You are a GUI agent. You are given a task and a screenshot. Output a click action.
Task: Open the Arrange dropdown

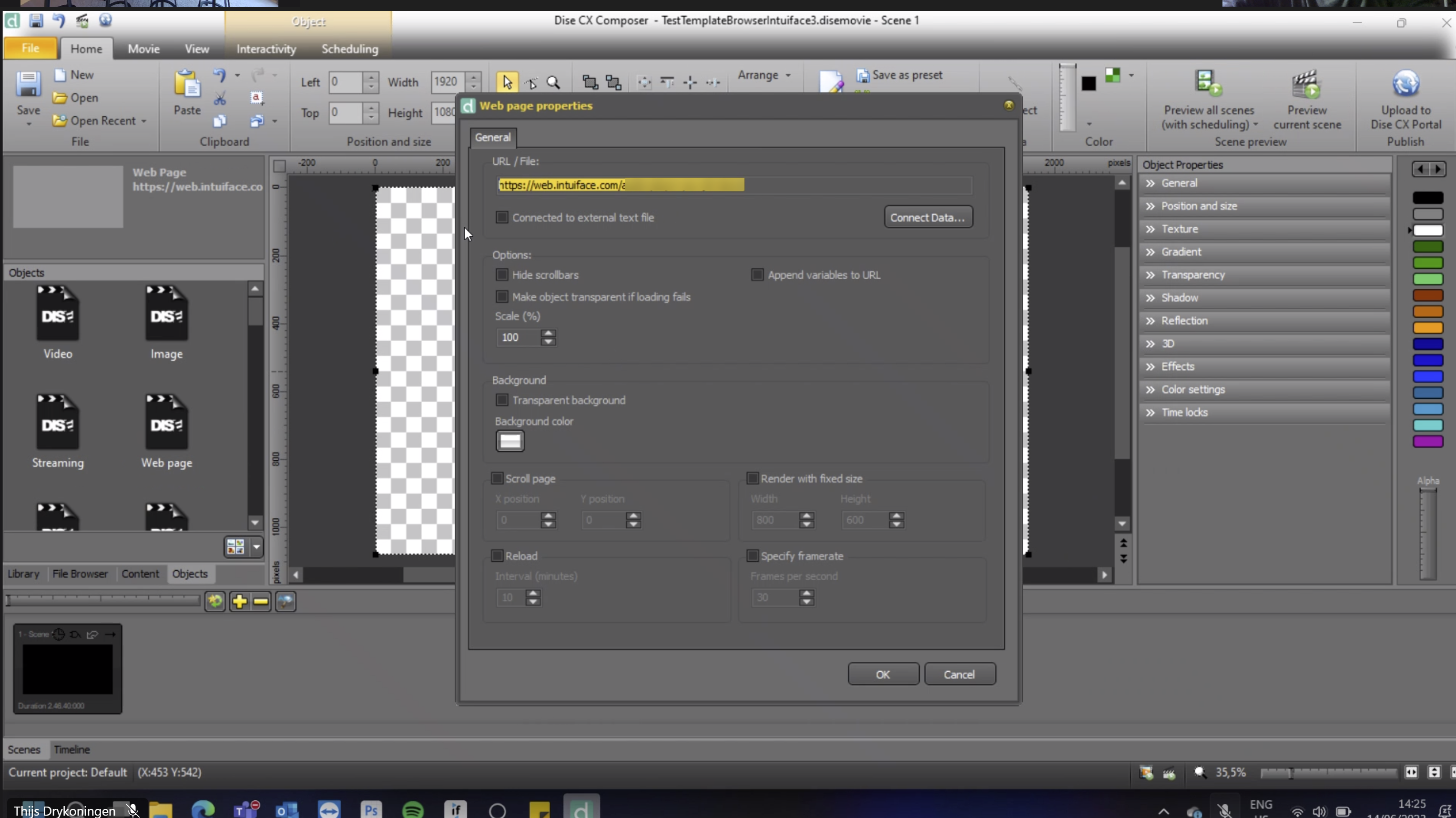click(x=764, y=75)
